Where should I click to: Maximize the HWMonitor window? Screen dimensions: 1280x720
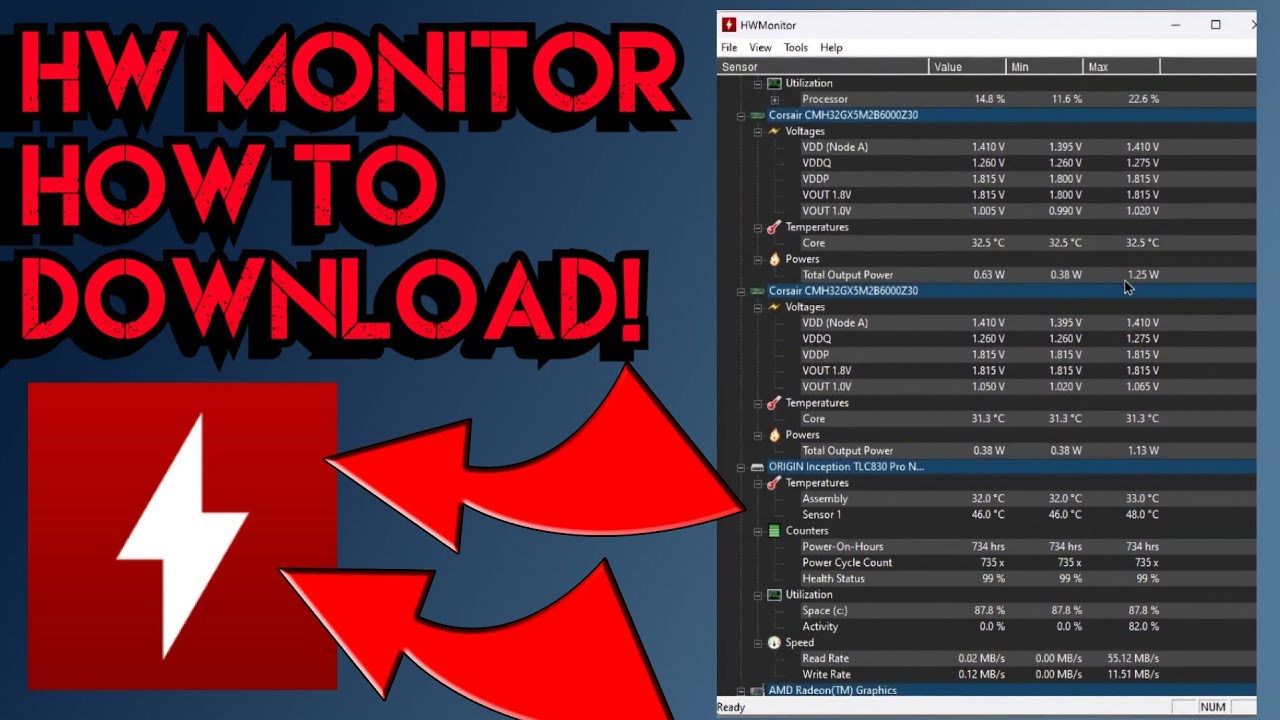[1216, 25]
